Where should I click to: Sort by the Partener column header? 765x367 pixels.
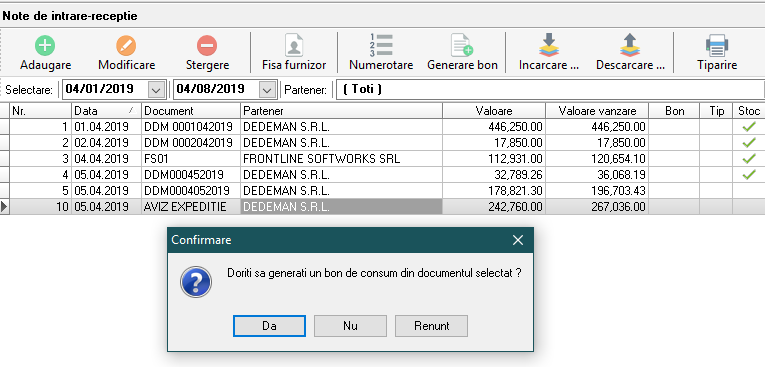[x=342, y=111]
